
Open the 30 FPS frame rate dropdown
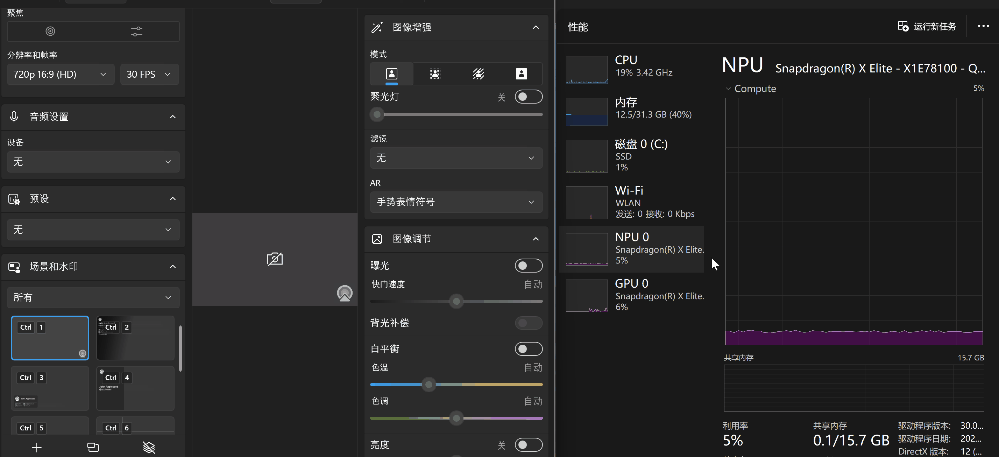(149, 75)
